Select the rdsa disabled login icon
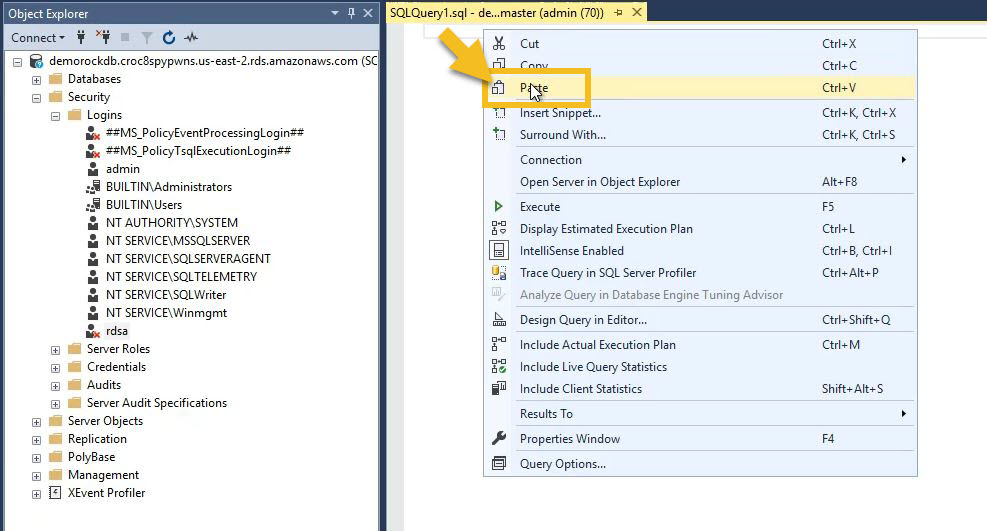Image resolution: width=987 pixels, height=531 pixels. point(93,331)
